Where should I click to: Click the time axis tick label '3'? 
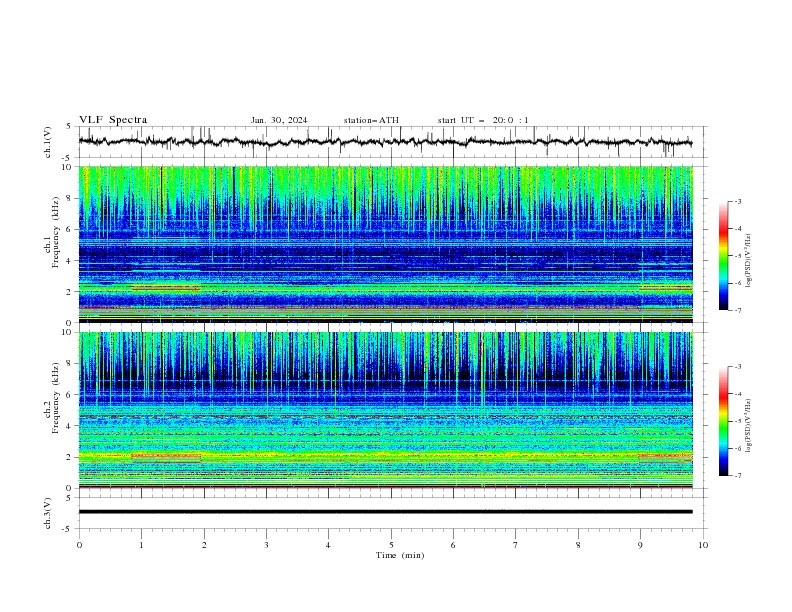[266, 545]
